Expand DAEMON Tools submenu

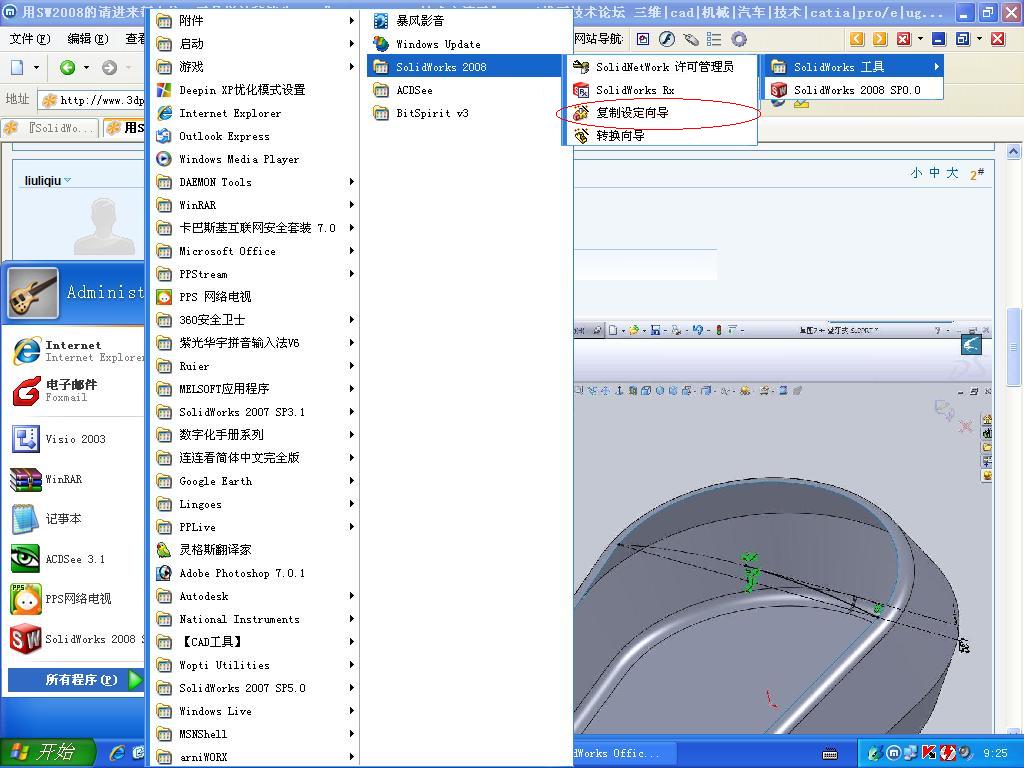(x=255, y=182)
